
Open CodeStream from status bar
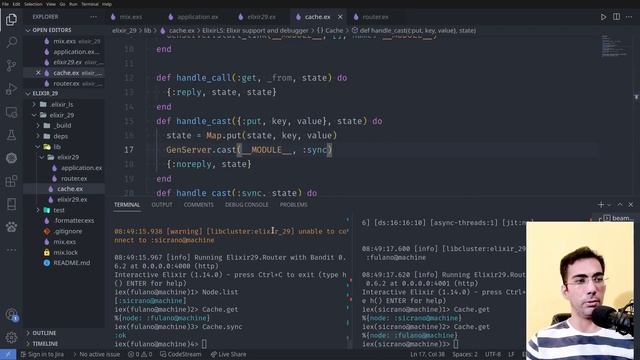(x=181, y=354)
